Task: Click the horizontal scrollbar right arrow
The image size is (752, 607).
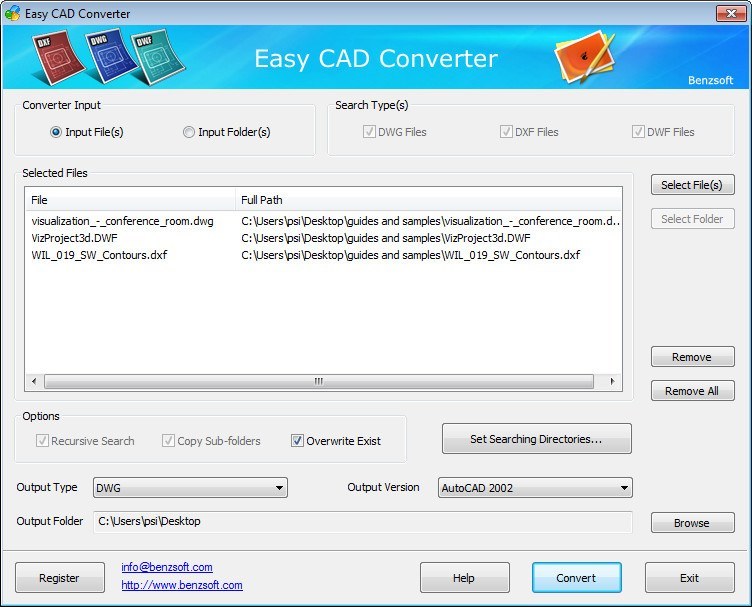Action: point(612,381)
